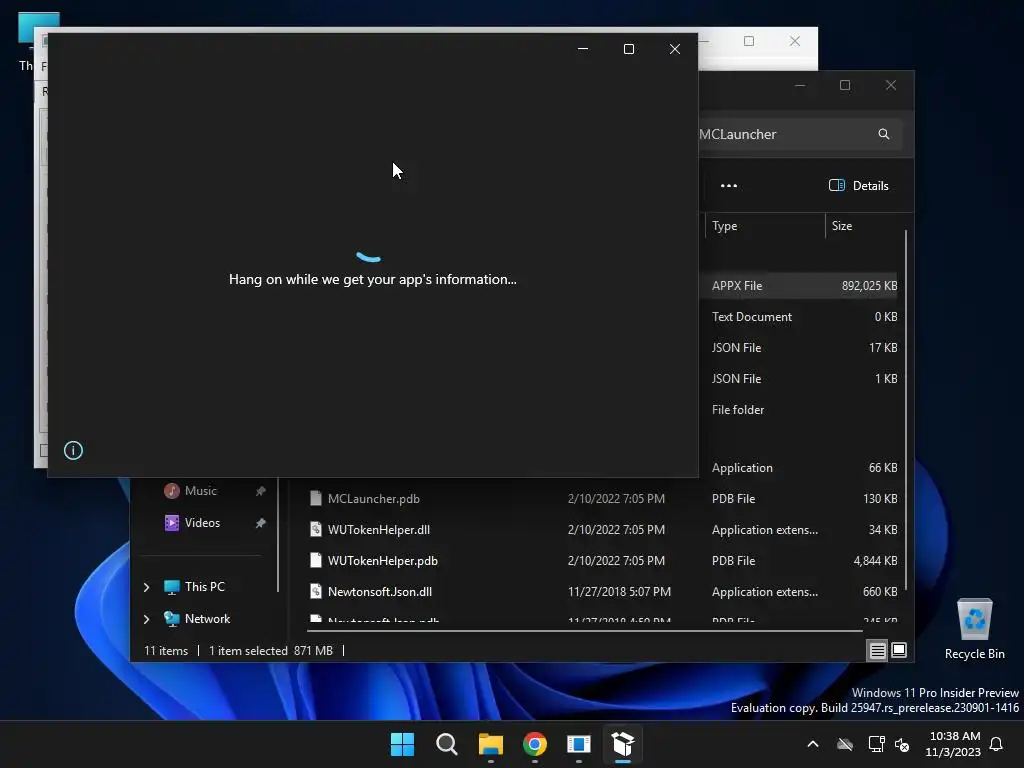Click the search magnifier in Explorer
The height and width of the screenshot is (768, 1024).
click(884, 134)
